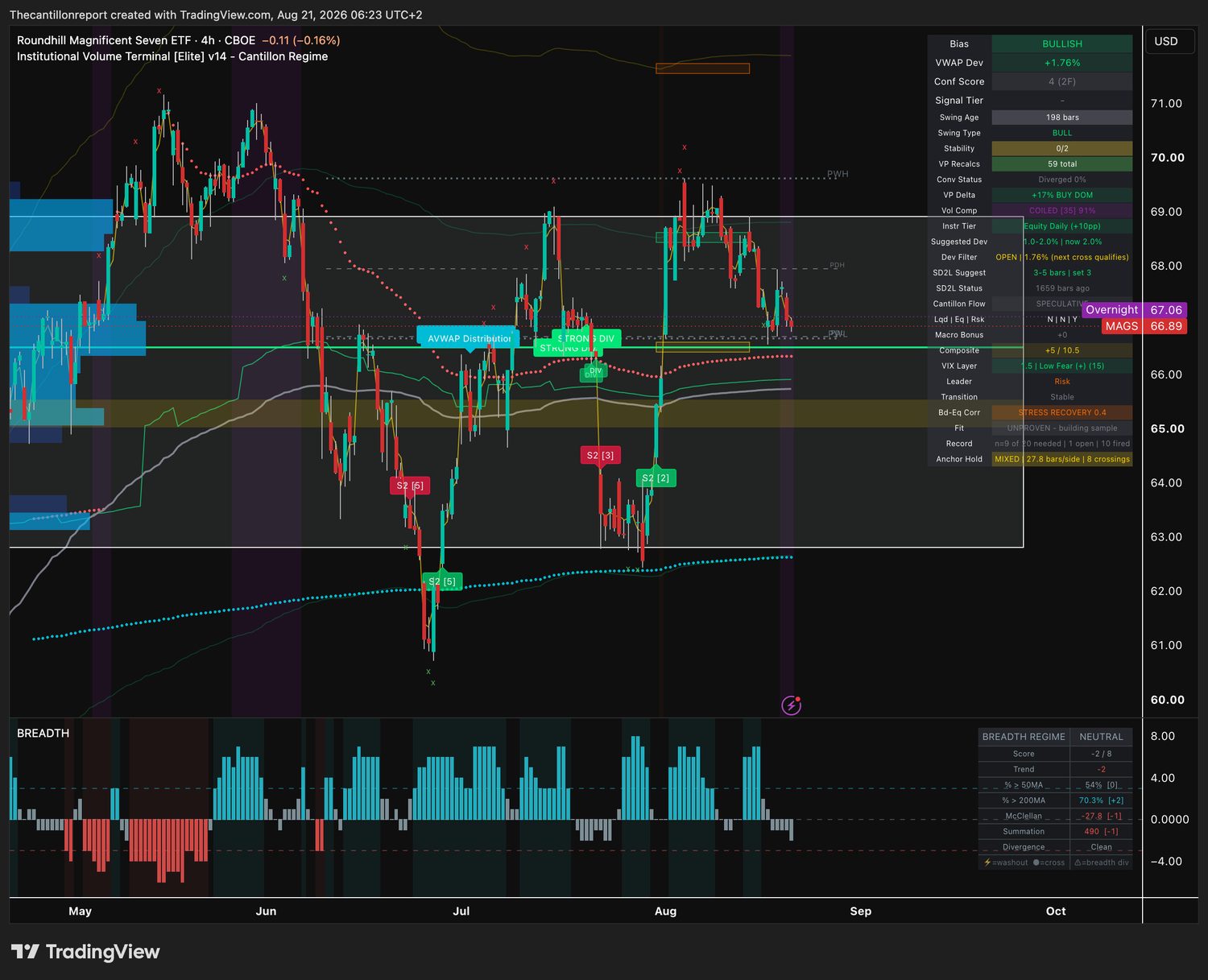Click the 60.00 price axis label

click(x=1167, y=700)
